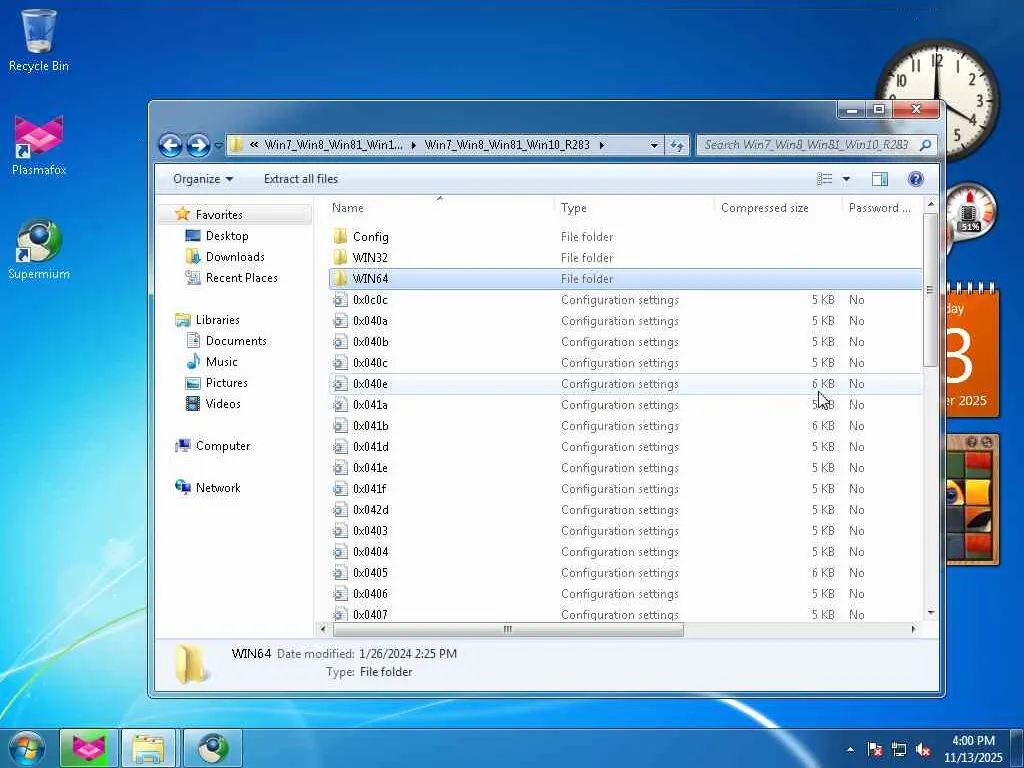Click the refresh button beside address bar
Screen dimensions: 1024x768
coord(677,145)
